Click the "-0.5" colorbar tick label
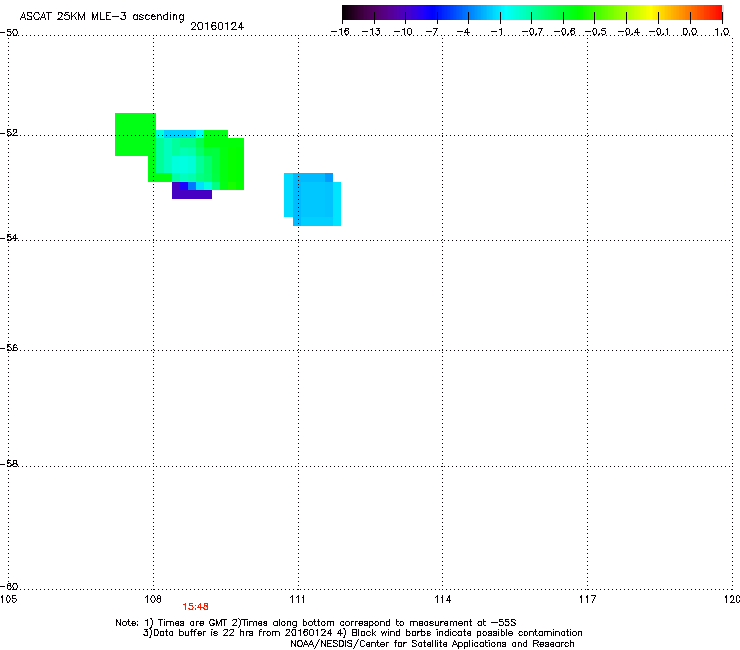The height and width of the screenshot is (650, 740). coord(596,32)
